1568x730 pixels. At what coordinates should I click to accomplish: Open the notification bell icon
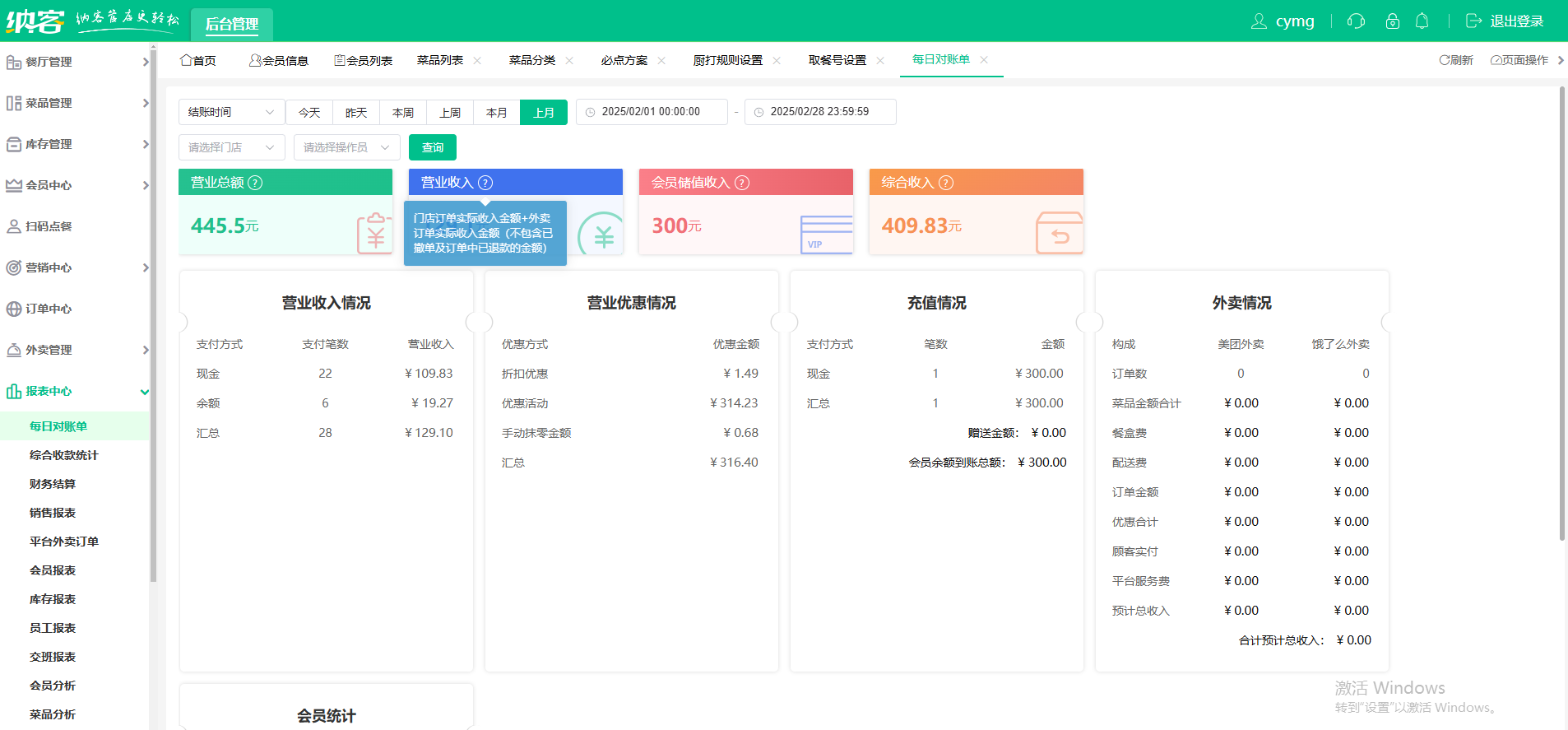coord(1422,21)
